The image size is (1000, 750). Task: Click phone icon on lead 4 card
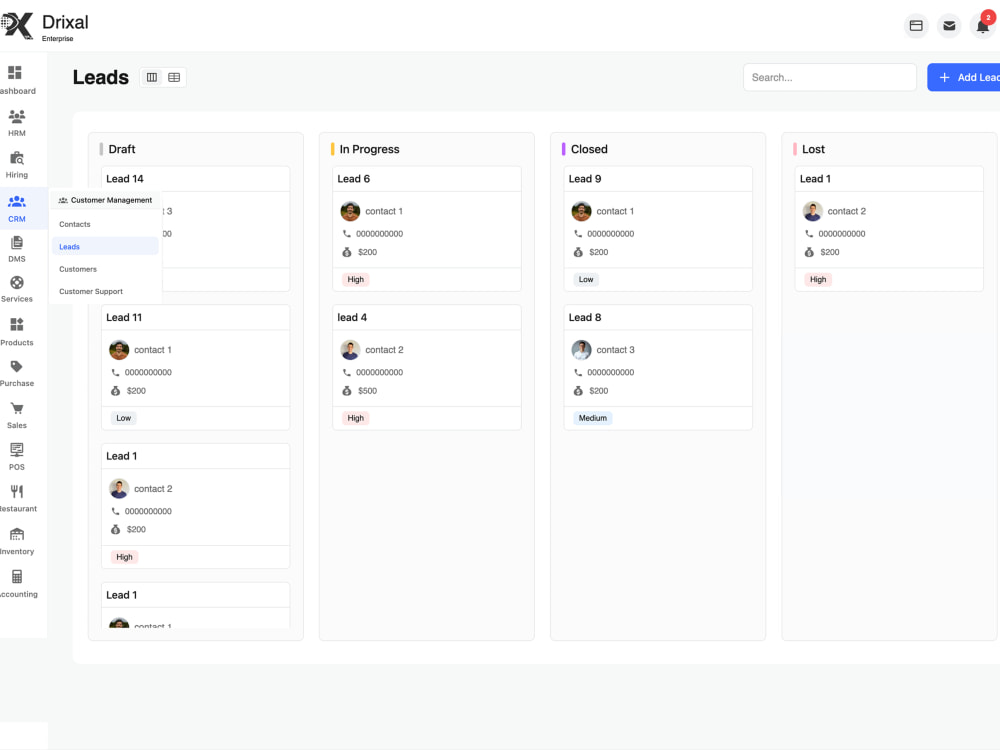[x=346, y=372]
